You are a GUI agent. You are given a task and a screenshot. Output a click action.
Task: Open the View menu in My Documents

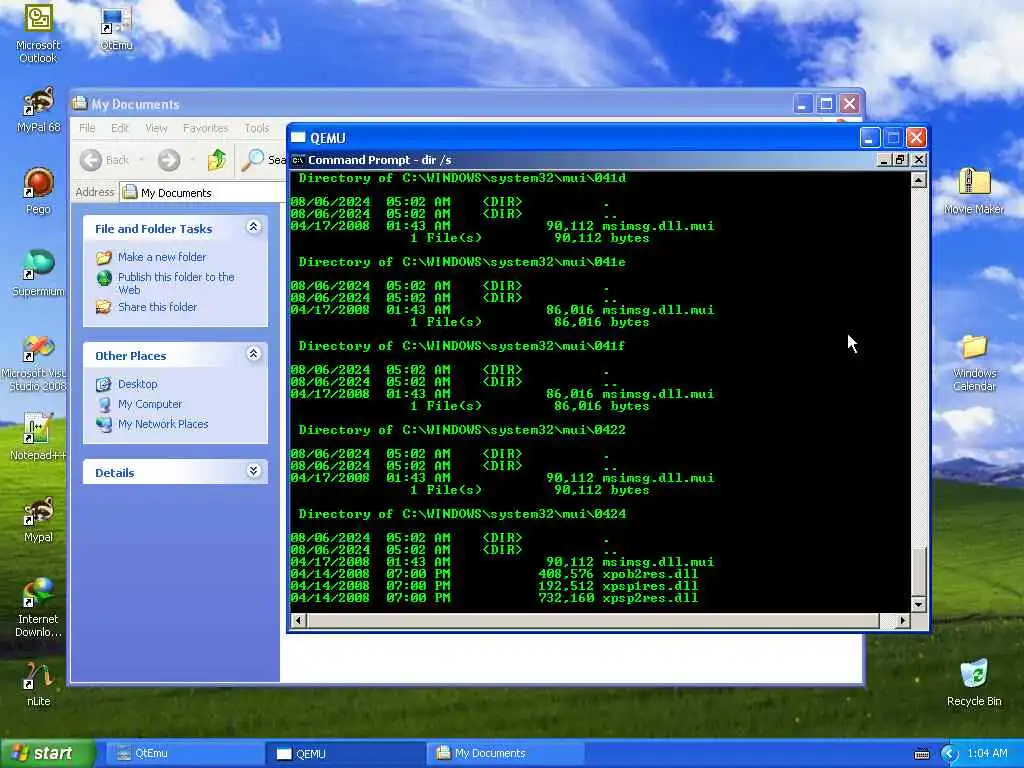[x=156, y=128]
